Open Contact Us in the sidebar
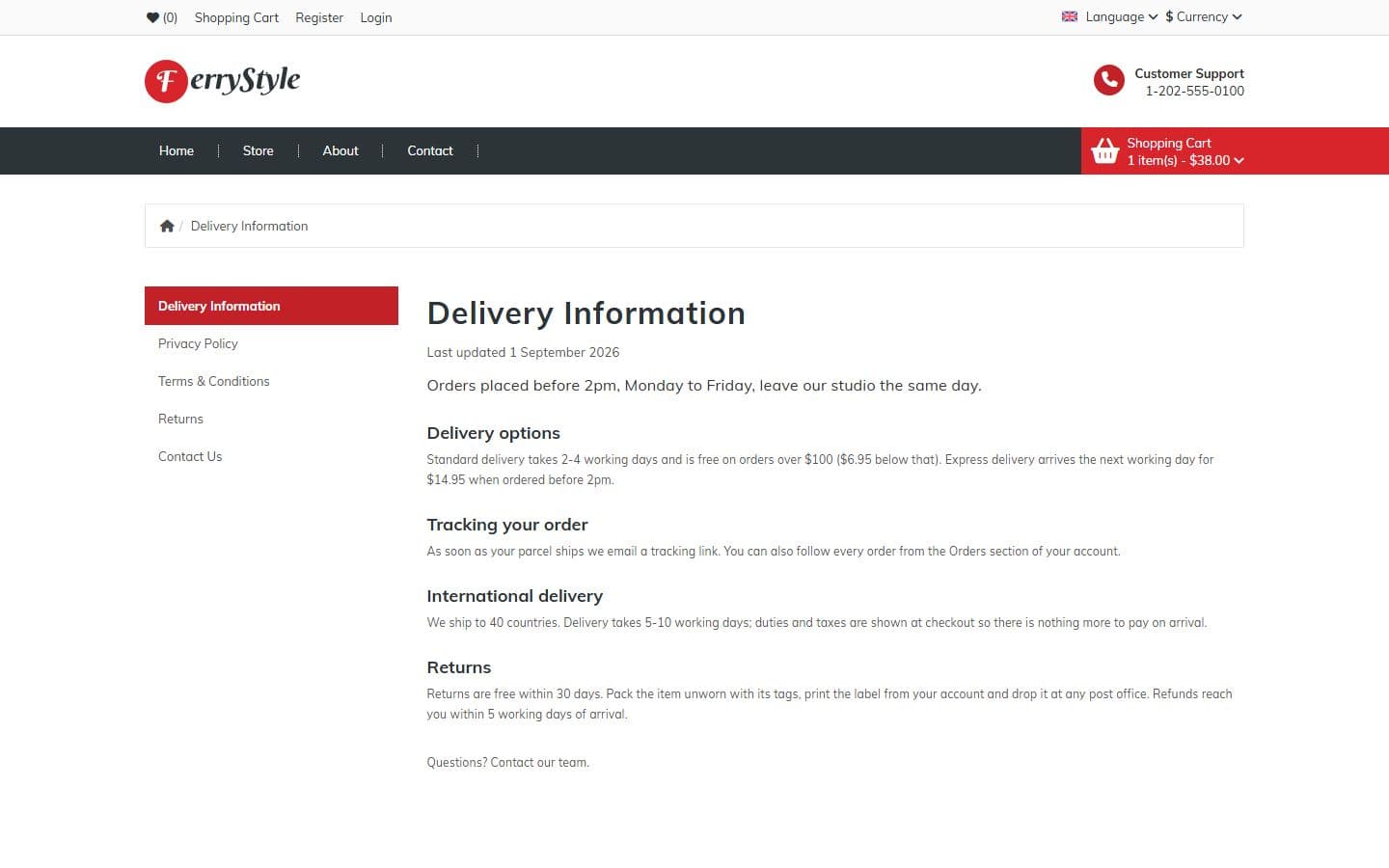Viewport: 1389px width, 868px height. (190, 456)
